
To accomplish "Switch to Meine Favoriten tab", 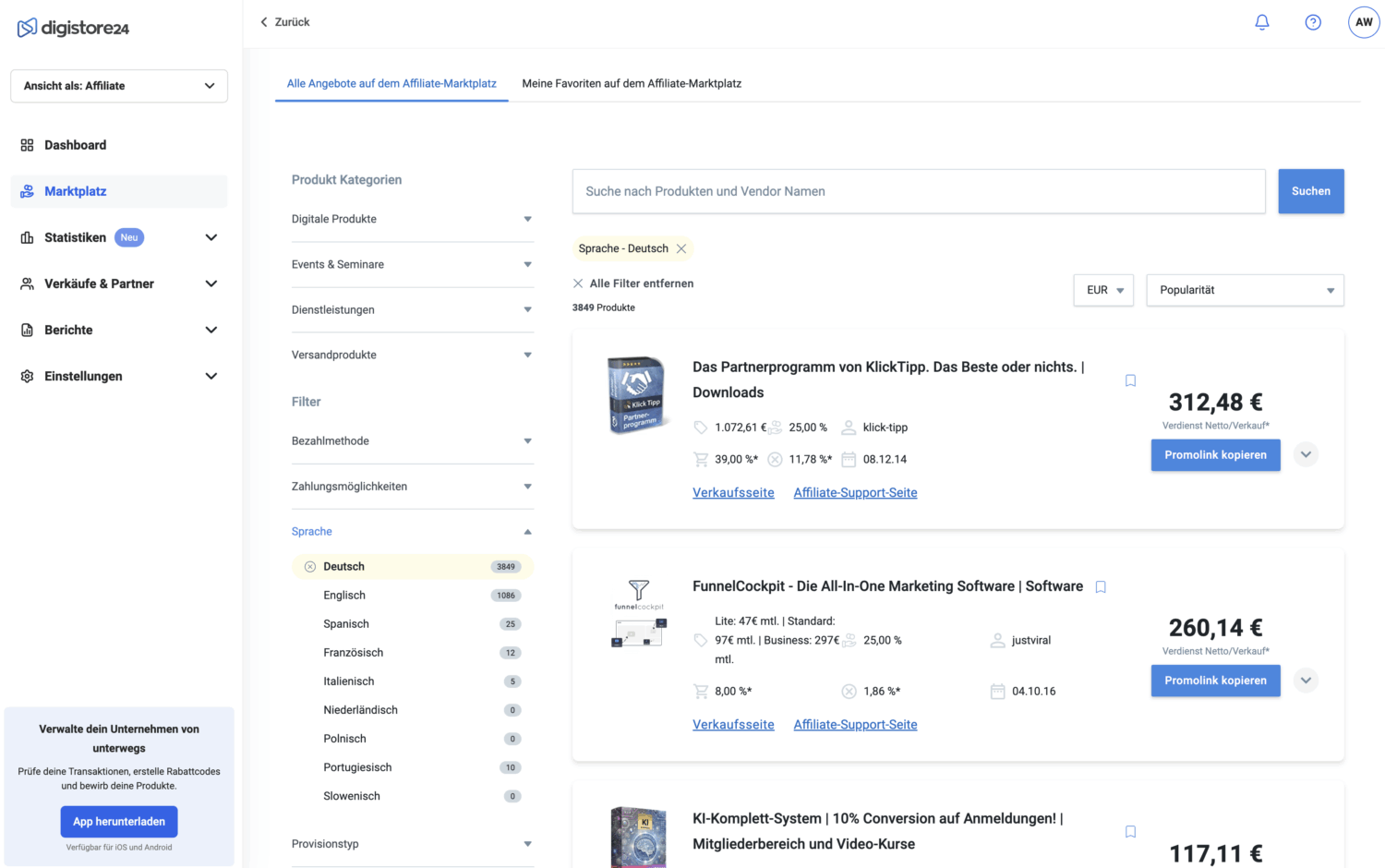I will click(632, 83).
